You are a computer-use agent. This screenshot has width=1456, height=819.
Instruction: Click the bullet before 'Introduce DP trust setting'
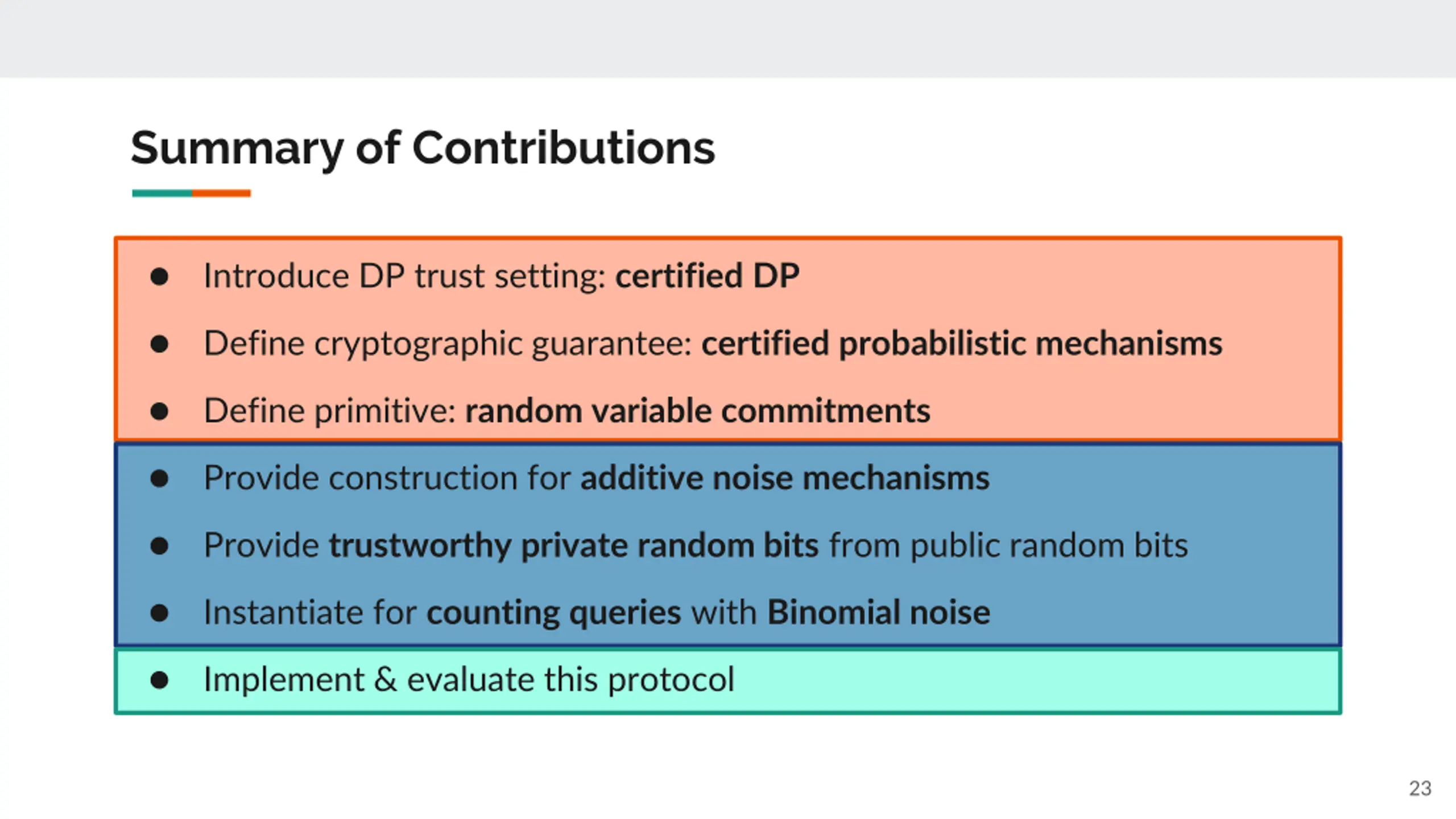click(x=159, y=276)
